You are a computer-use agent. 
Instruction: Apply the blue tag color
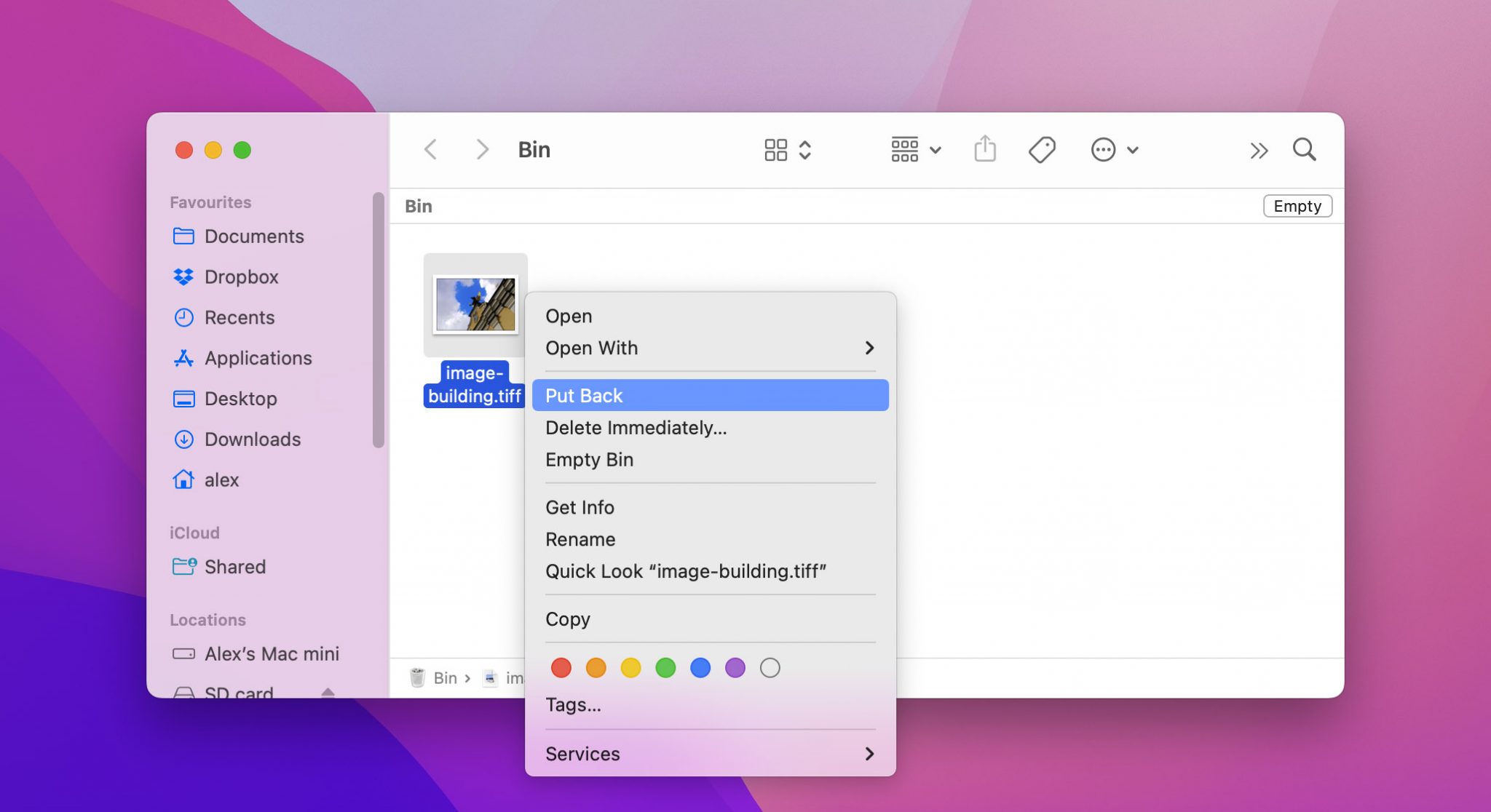(700, 668)
